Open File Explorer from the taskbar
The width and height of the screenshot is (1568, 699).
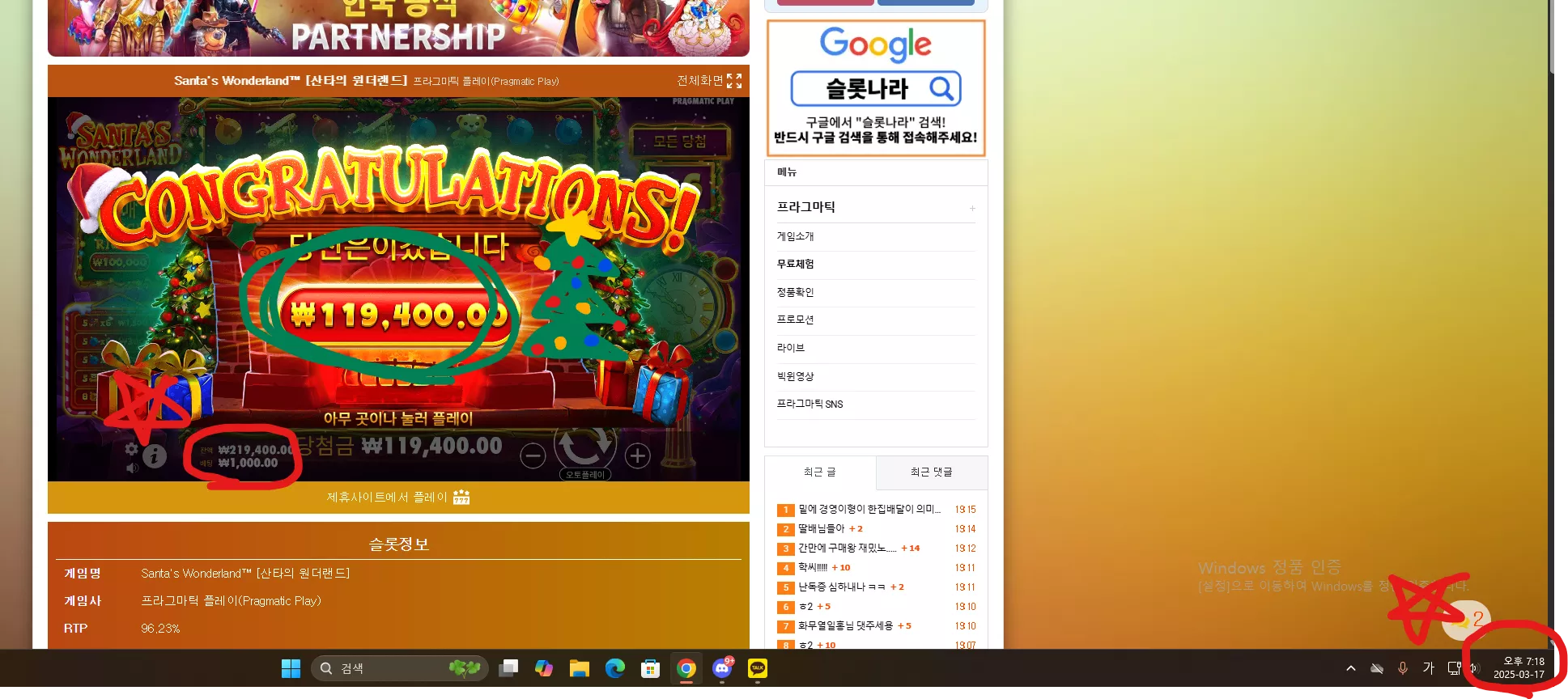(x=580, y=668)
